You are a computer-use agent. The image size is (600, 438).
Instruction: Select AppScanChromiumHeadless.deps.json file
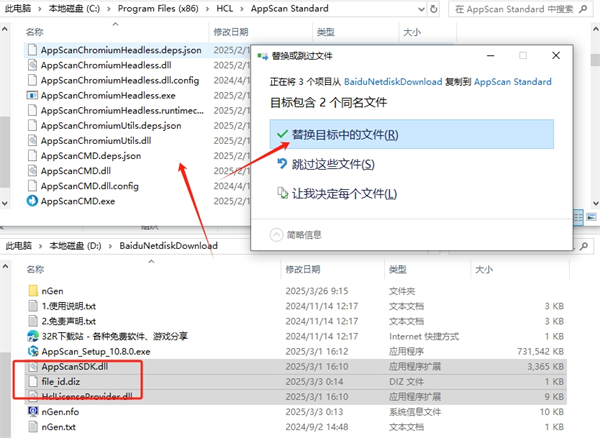click(x=121, y=50)
